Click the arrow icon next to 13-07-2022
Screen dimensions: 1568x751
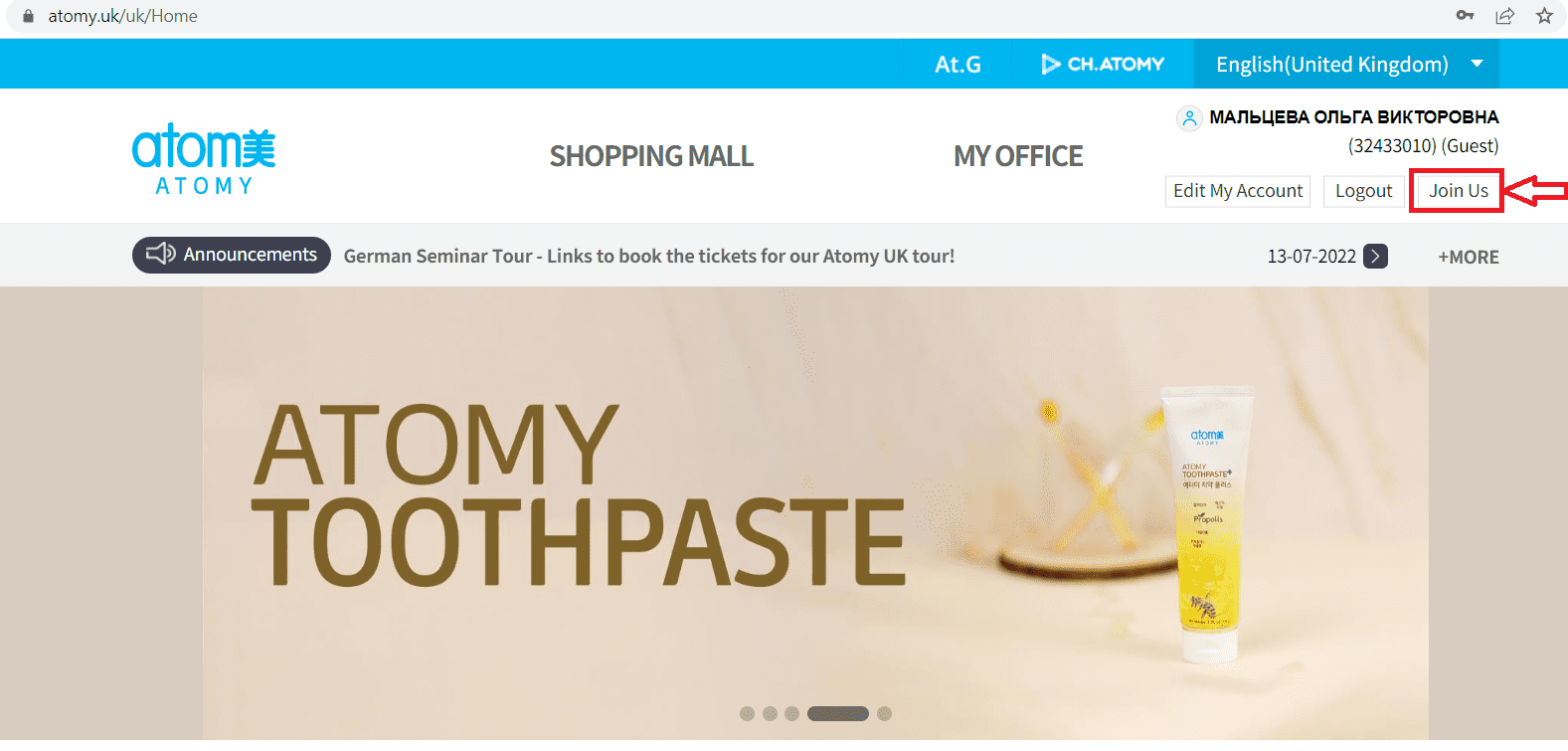[1375, 256]
